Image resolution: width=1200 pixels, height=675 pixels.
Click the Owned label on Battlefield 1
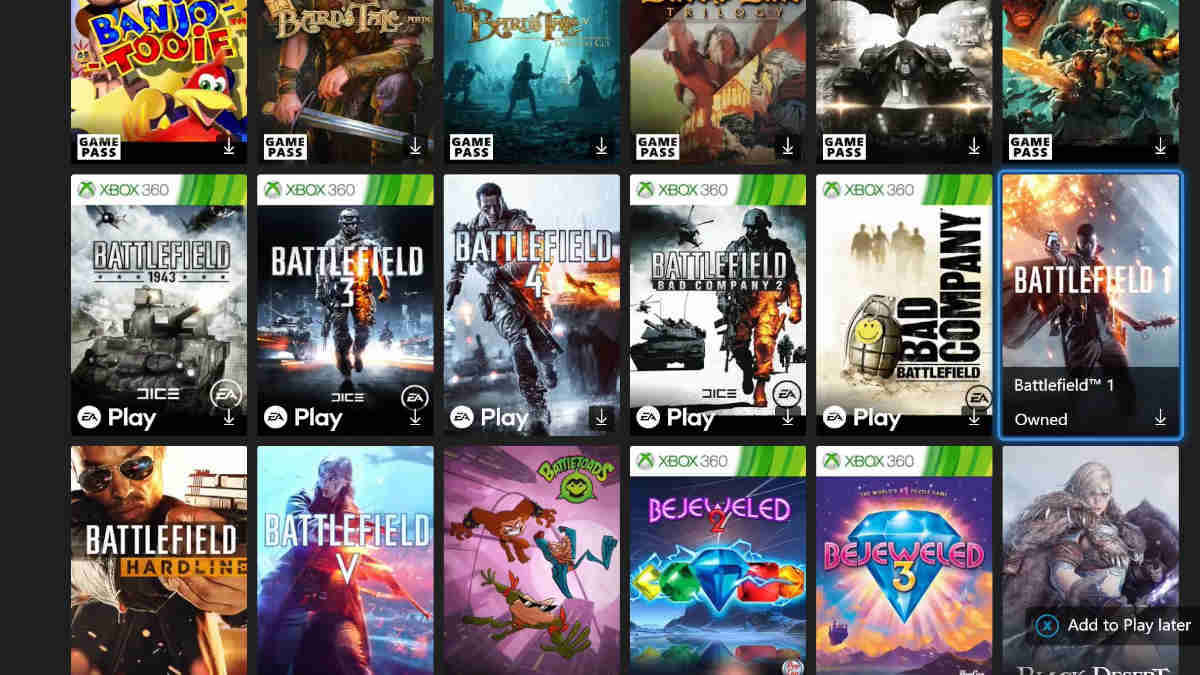point(1041,419)
